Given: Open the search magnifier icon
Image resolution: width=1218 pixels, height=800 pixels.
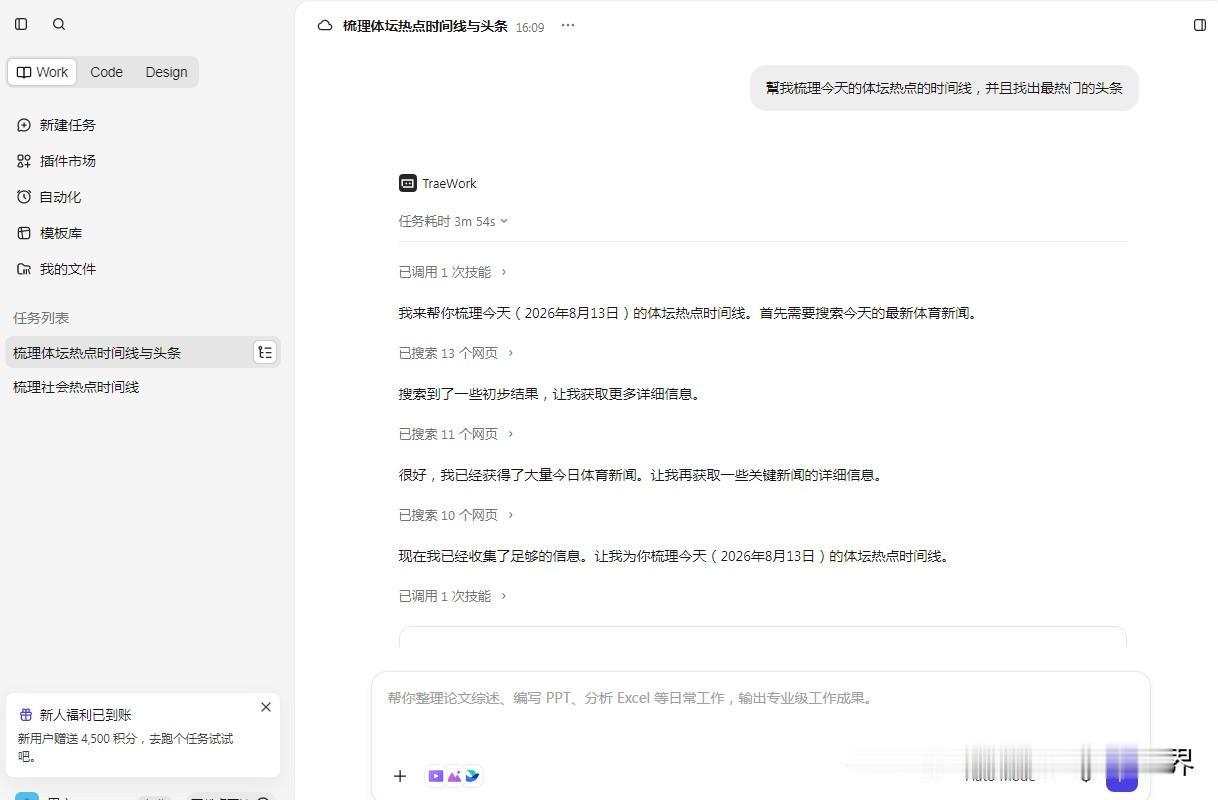Looking at the screenshot, I should tap(59, 24).
